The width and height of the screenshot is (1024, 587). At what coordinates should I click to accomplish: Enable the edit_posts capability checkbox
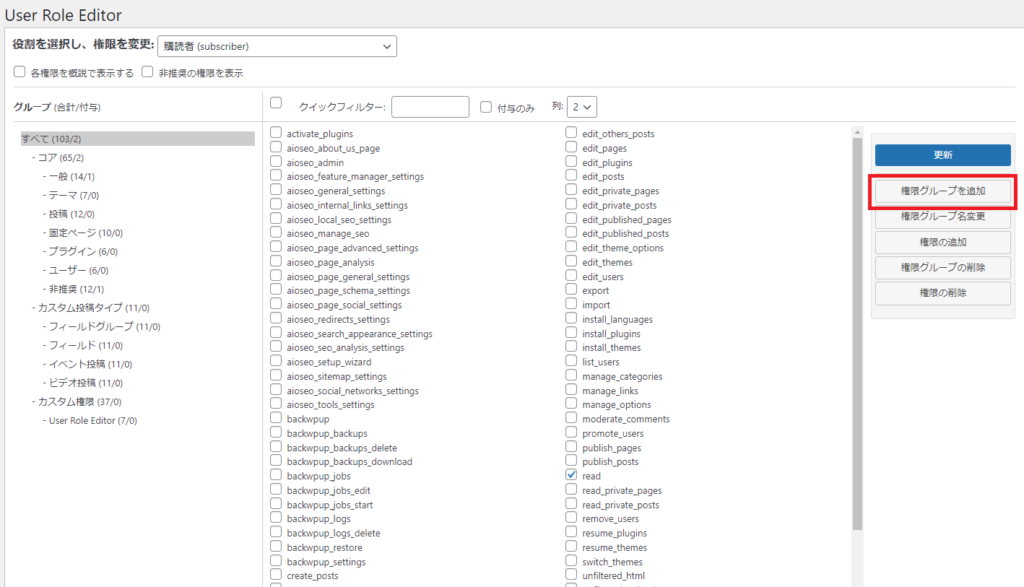571,176
